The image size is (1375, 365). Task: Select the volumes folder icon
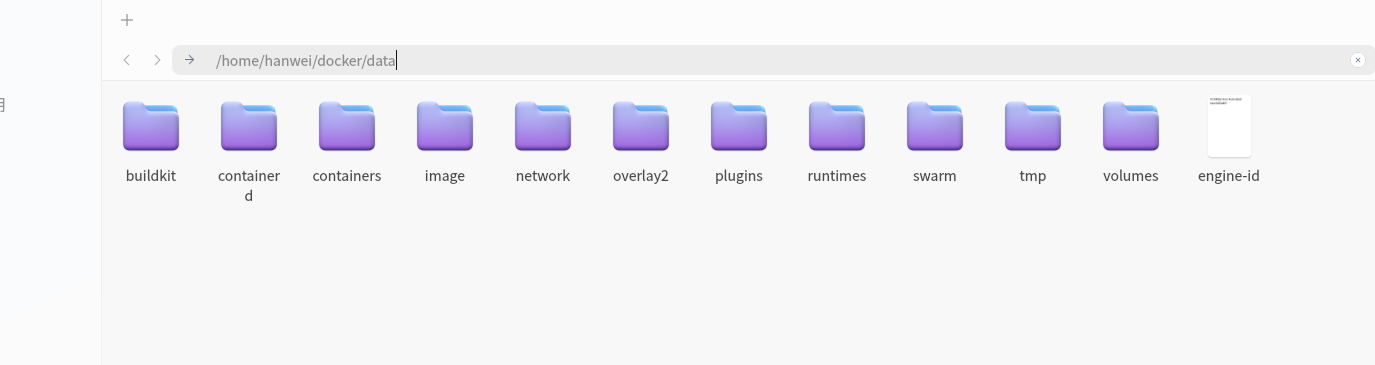[x=1131, y=126]
